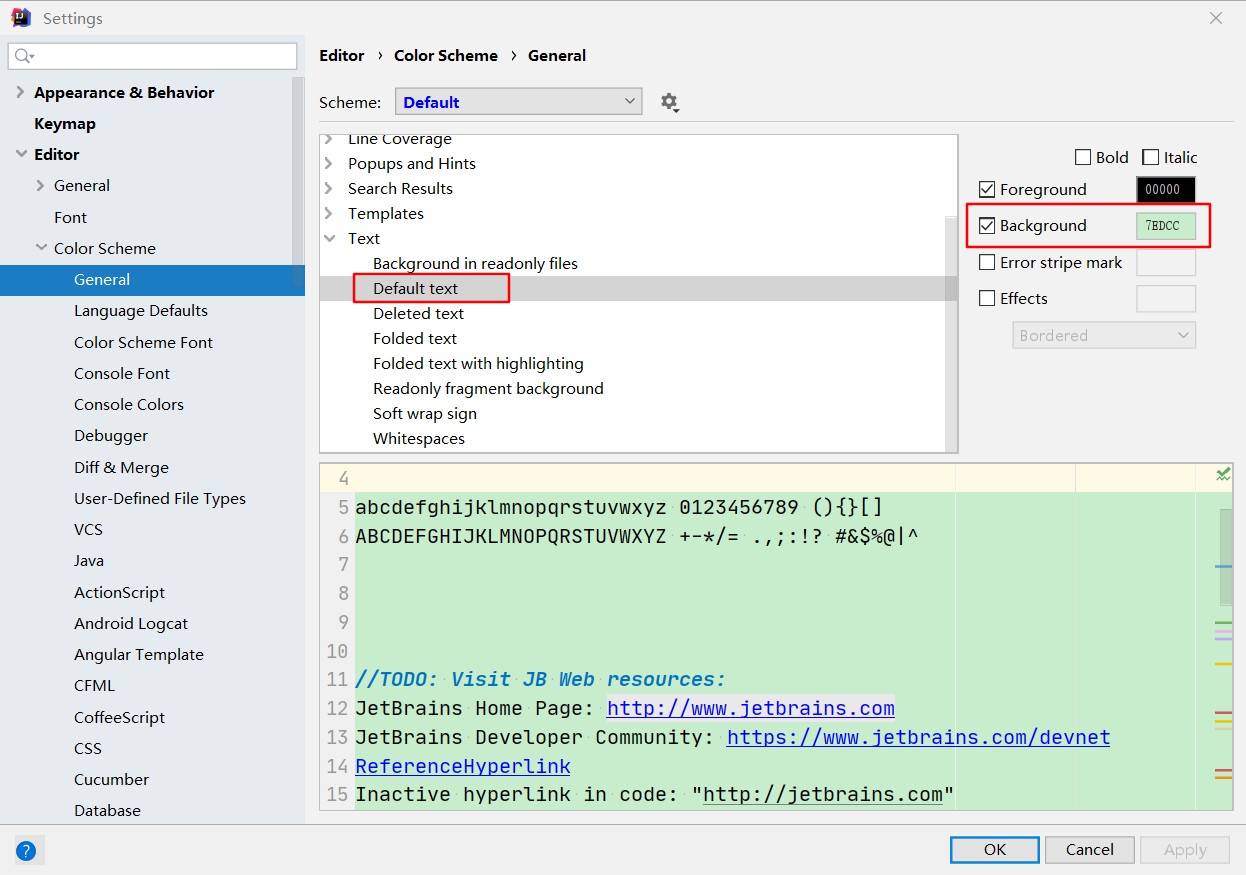Viewport: 1246px width, 875px height.
Task: Click the blue help question mark icon
Action: click(26, 851)
